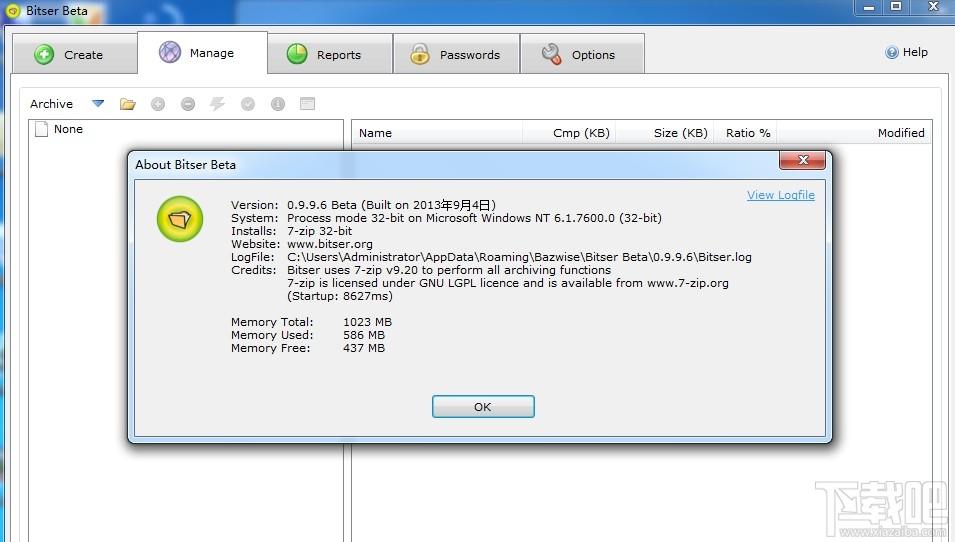
Task: Open an archive with the folder icon
Action: (127, 104)
